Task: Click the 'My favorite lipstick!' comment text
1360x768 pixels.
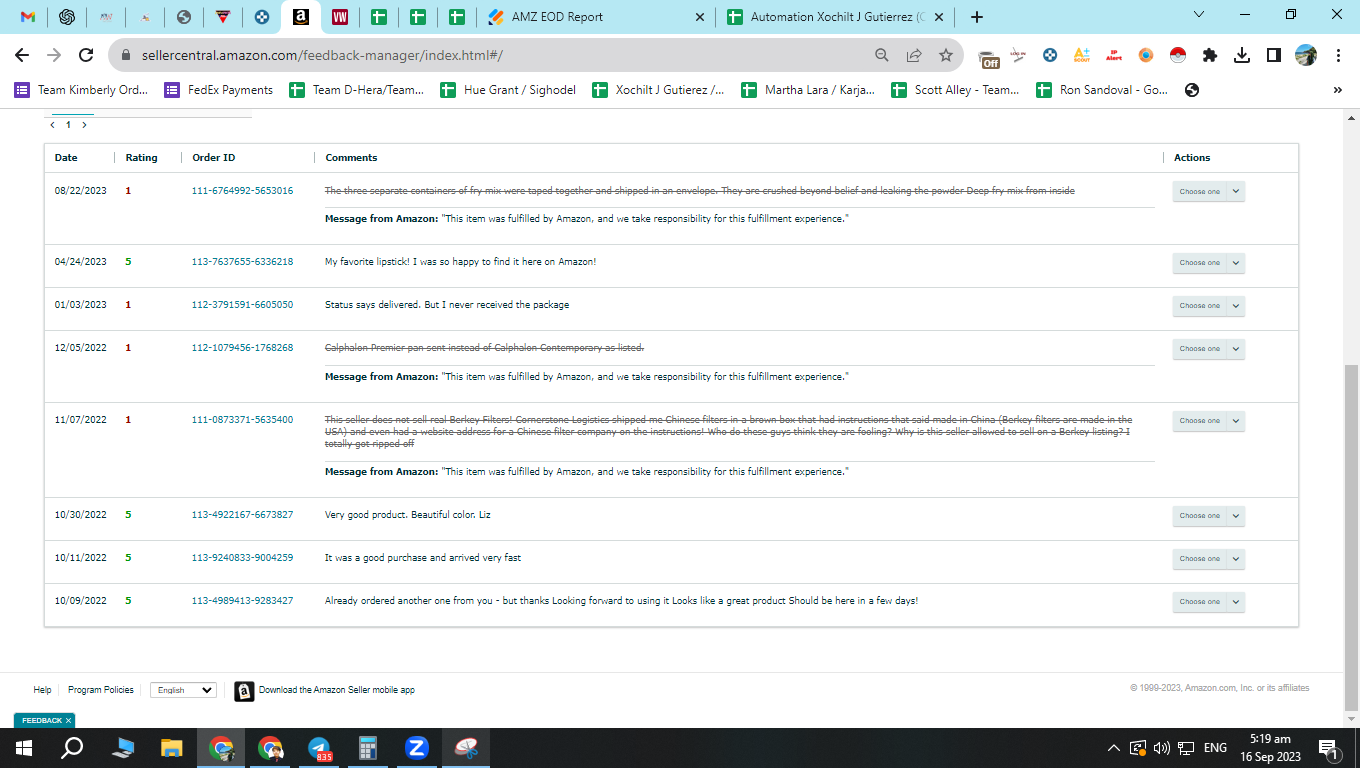Action: tap(460, 262)
